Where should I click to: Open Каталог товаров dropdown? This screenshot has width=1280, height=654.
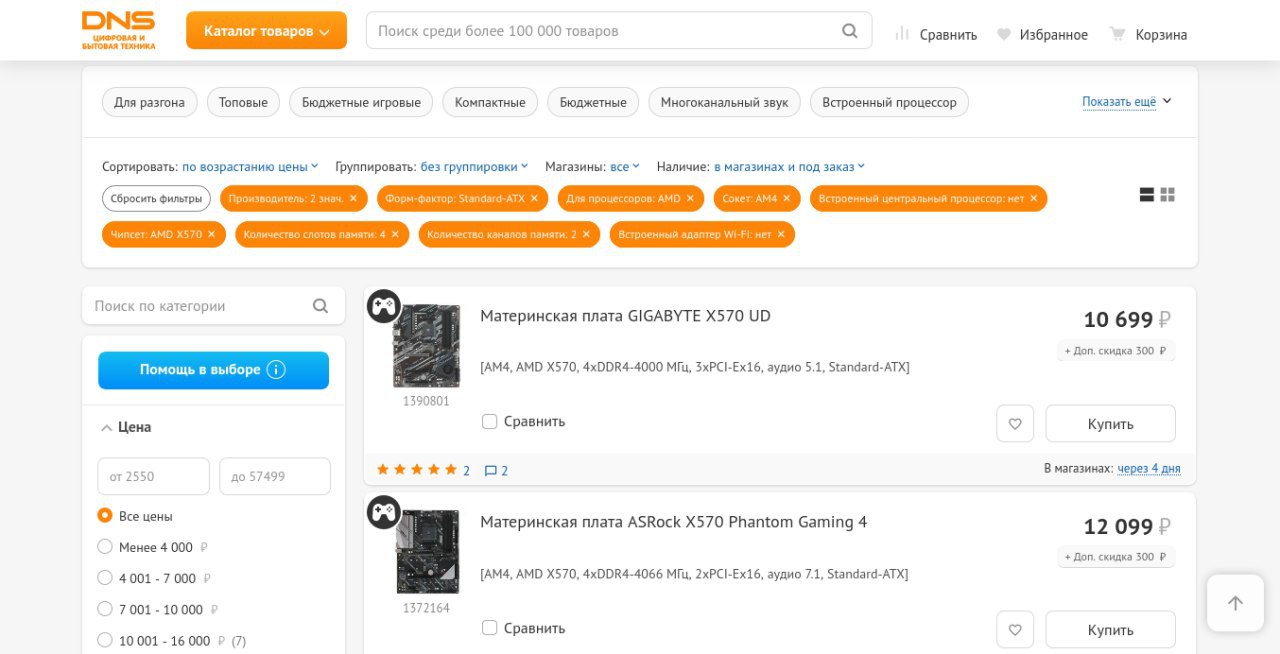click(266, 31)
